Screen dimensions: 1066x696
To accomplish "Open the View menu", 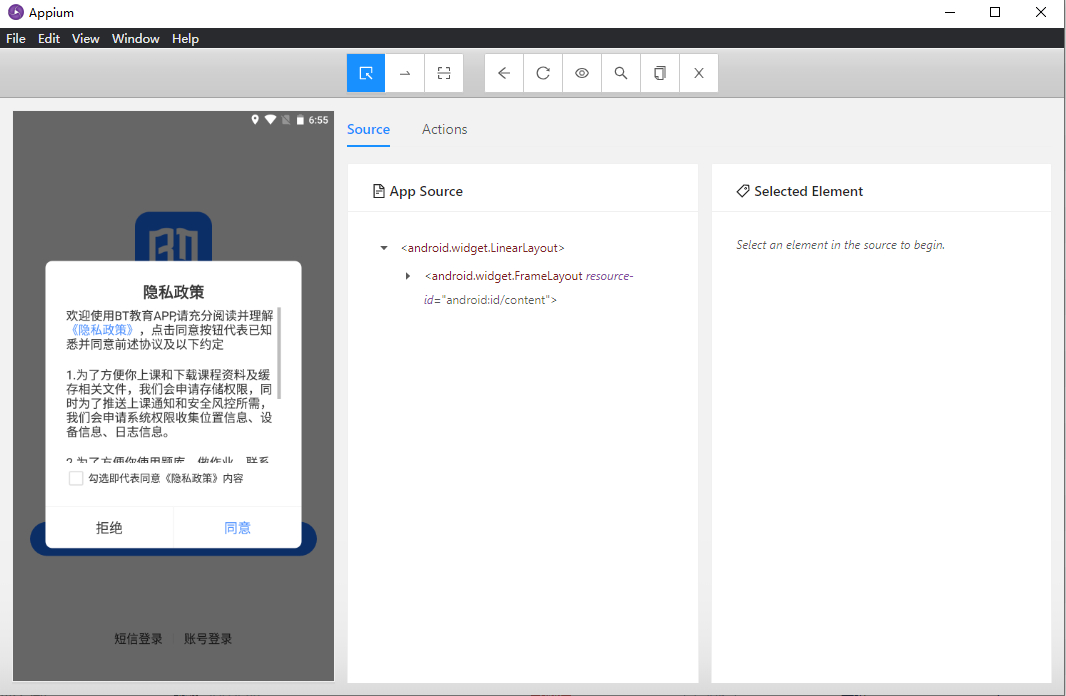I will pyautogui.click(x=86, y=39).
